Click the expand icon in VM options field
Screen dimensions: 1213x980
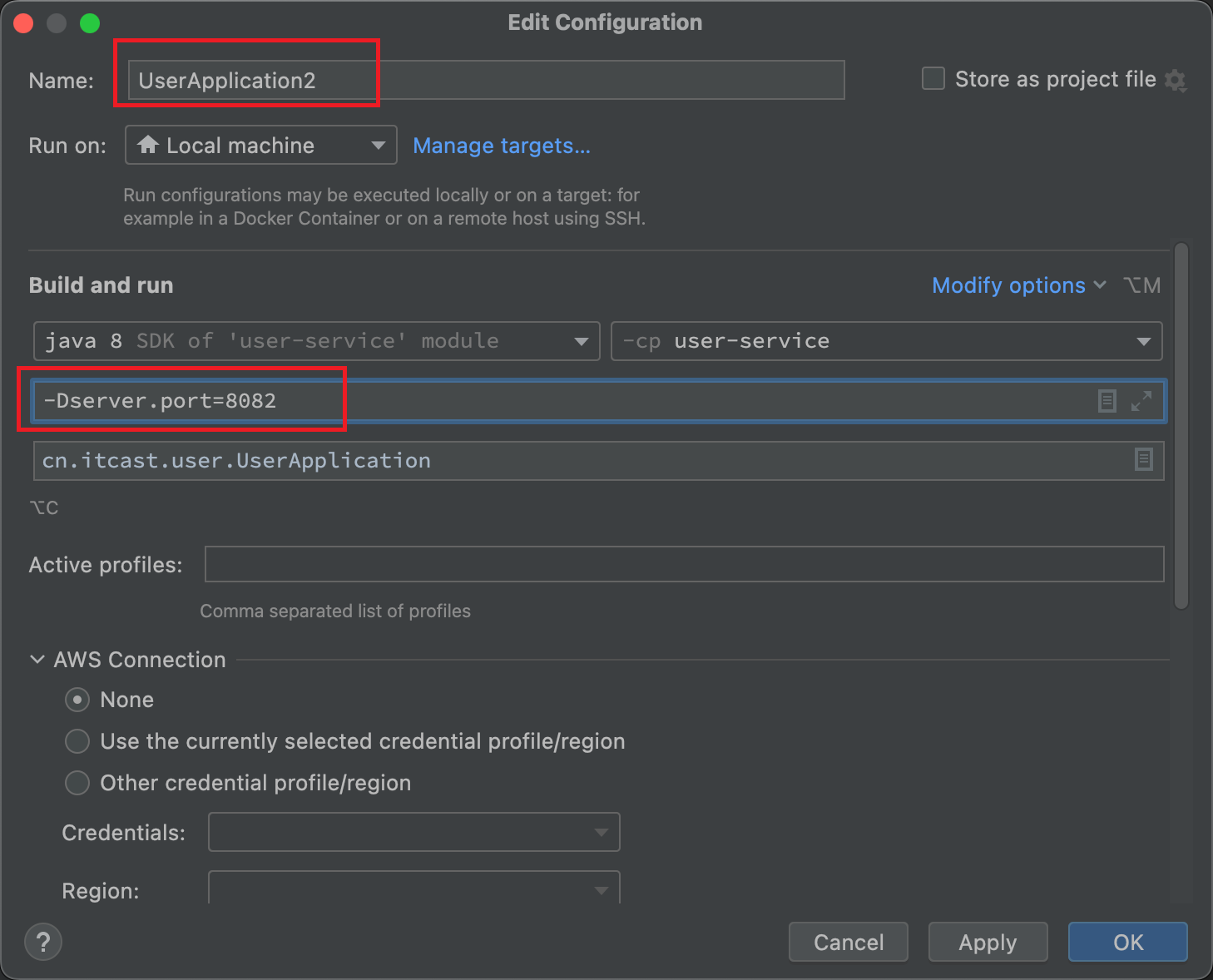(x=1141, y=401)
